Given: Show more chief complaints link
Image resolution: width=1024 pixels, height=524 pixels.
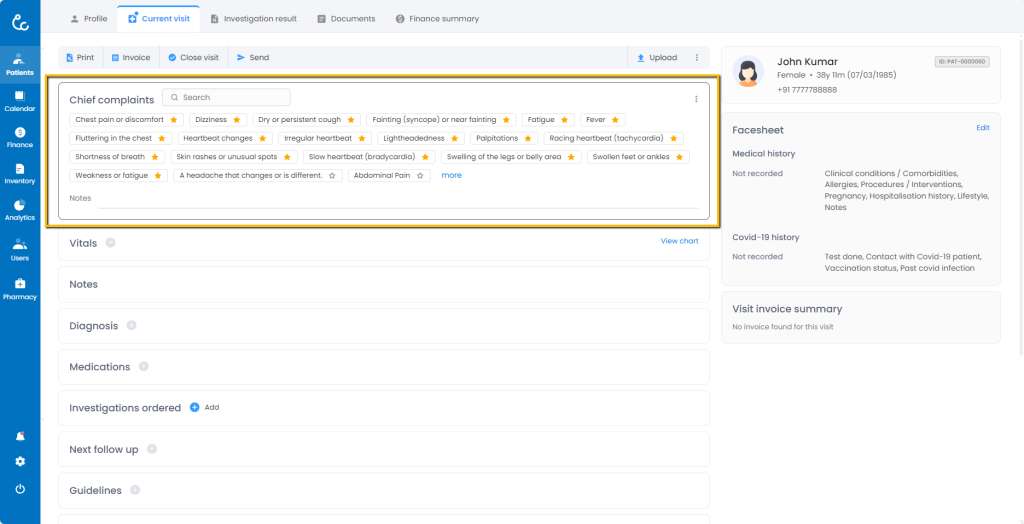Looking at the screenshot, I should [451, 176].
